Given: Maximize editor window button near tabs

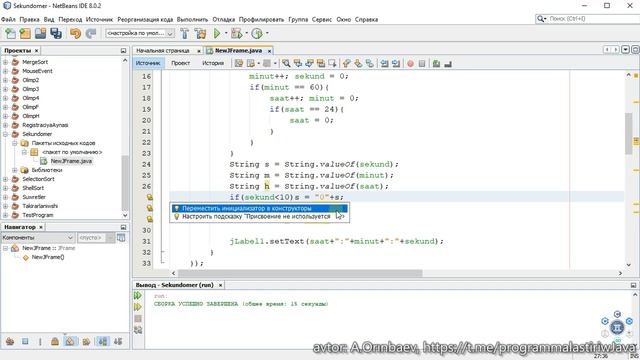Looking at the screenshot, I should click(x=635, y=50).
